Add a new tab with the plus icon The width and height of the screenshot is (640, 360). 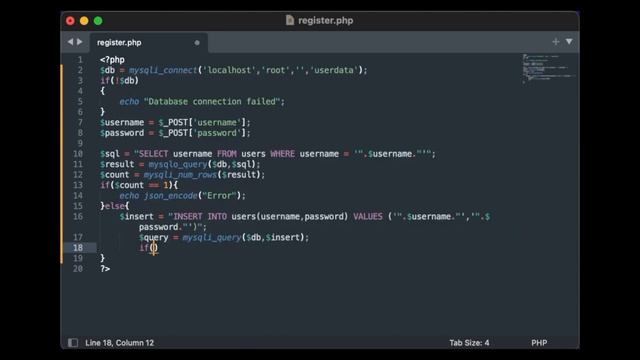point(556,42)
